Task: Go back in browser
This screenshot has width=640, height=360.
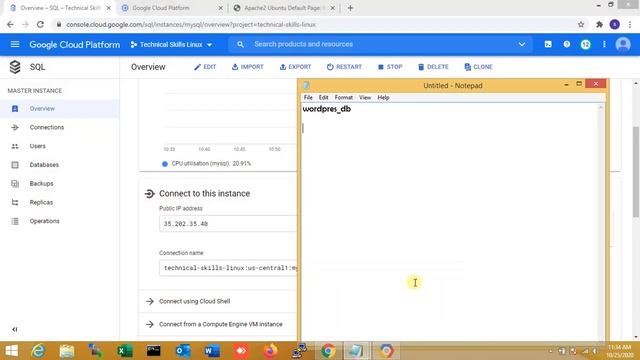Action: [10, 24]
